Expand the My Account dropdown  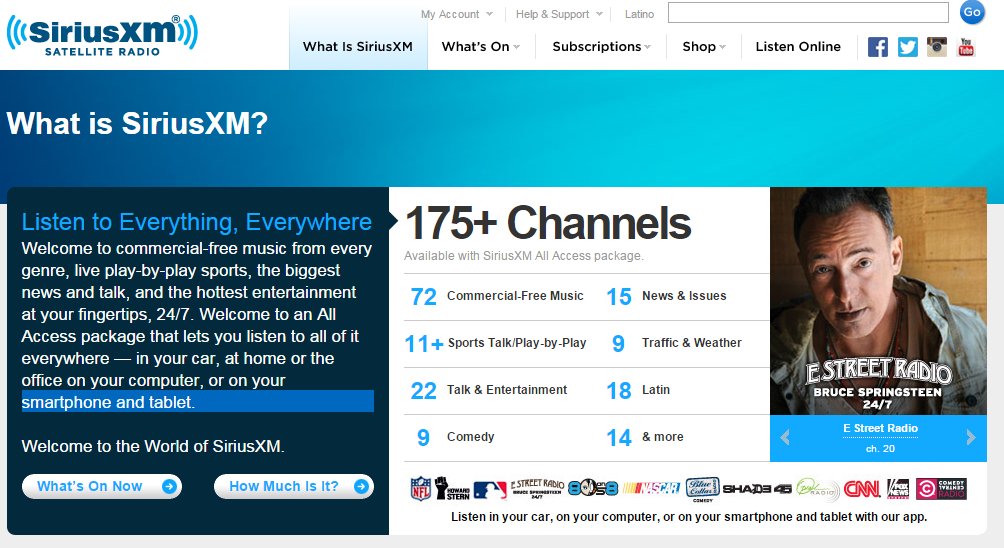pyautogui.click(x=457, y=14)
